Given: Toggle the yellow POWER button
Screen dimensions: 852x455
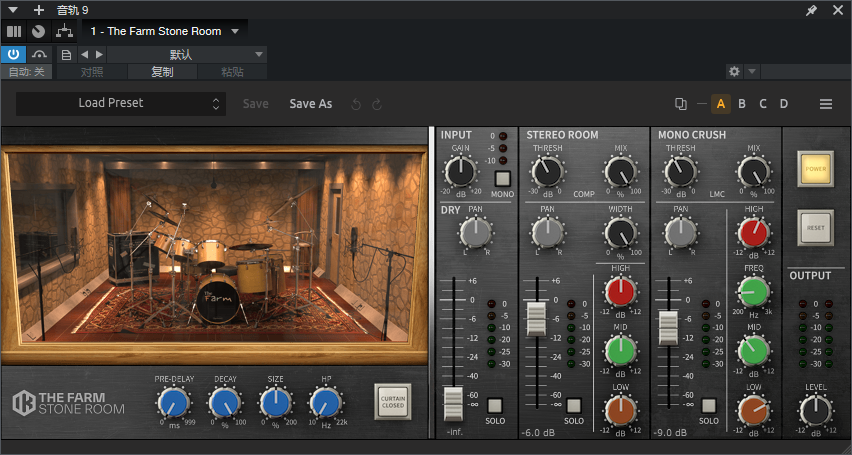Looking at the screenshot, I should pos(815,169).
